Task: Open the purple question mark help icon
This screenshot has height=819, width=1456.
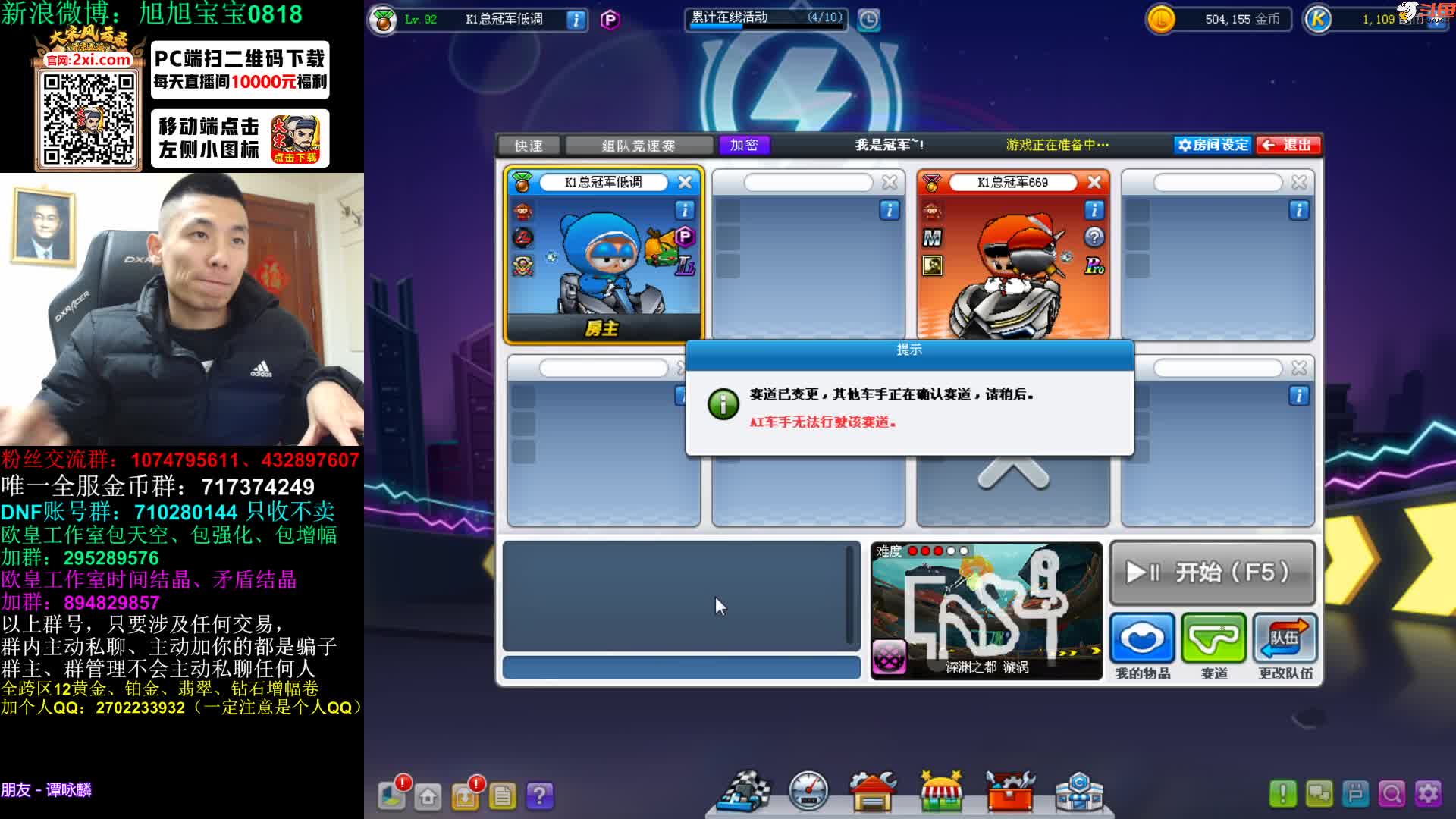Action: [540, 796]
